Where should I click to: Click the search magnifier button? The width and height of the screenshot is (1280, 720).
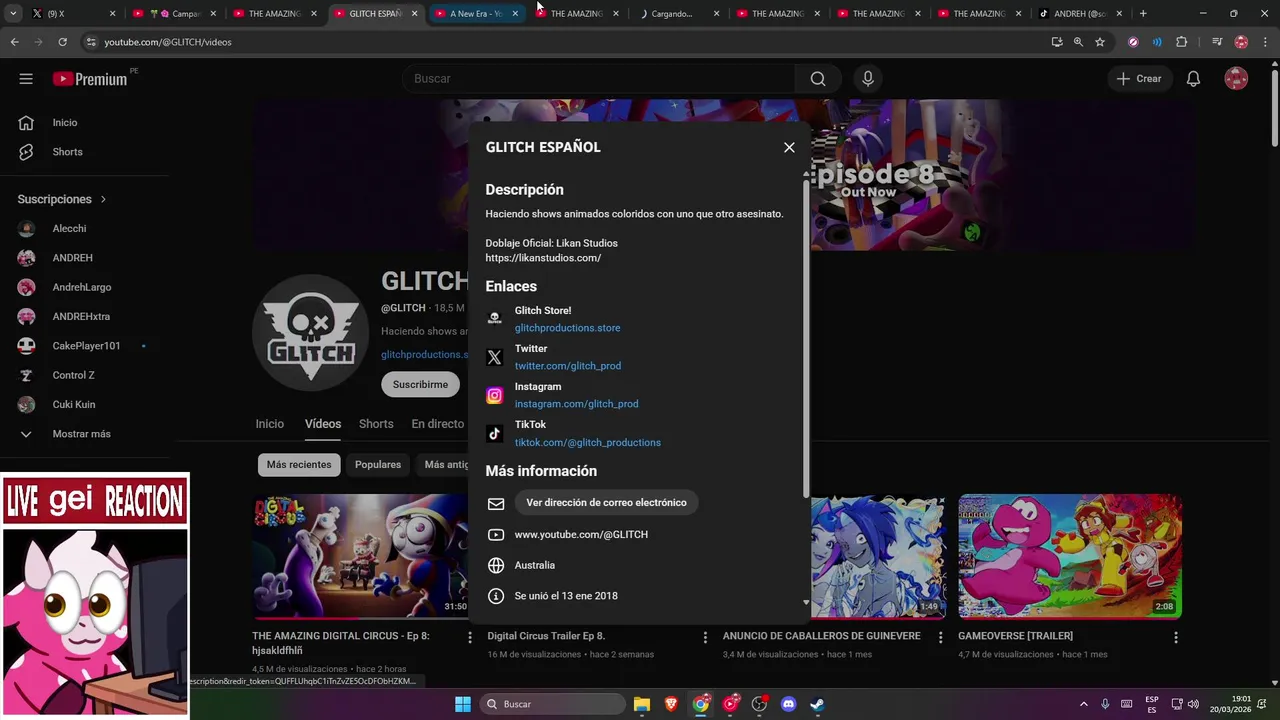coord(818,79)
